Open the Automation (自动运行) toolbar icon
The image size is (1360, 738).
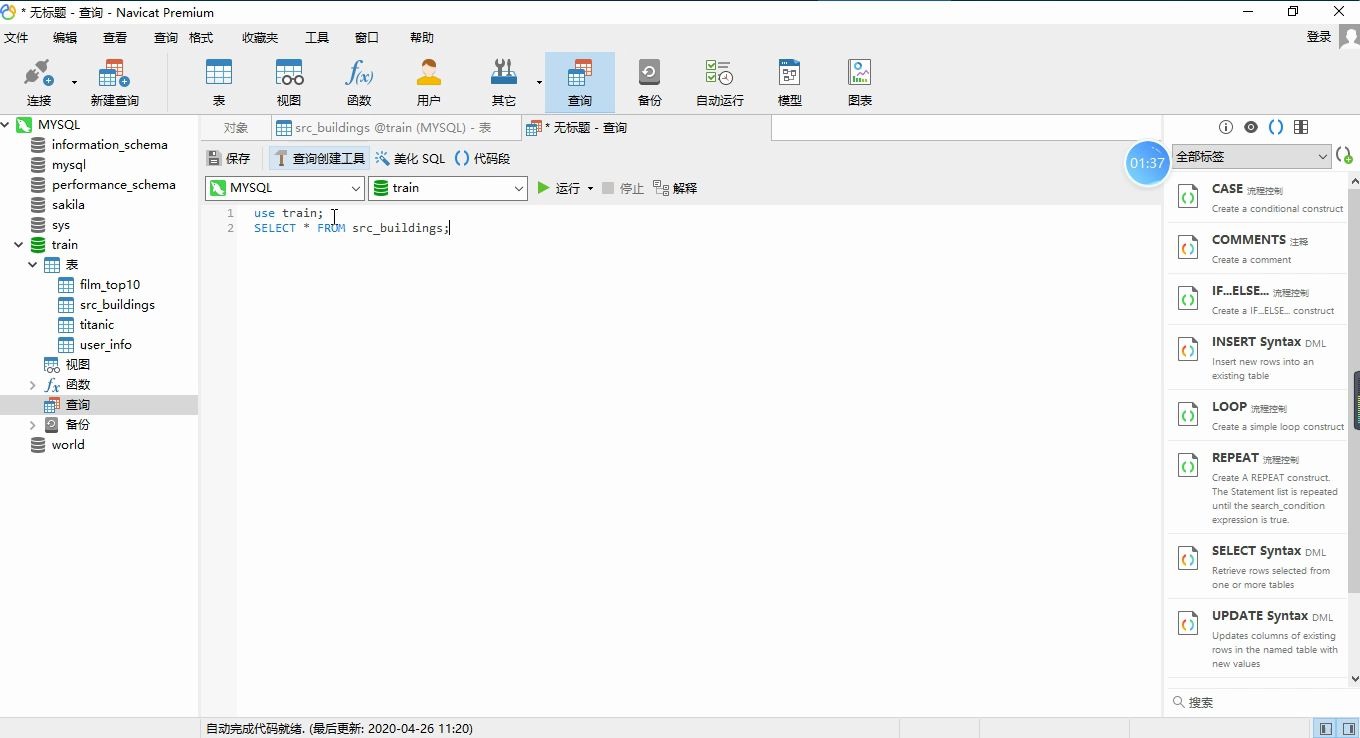(x=720, y=83)
